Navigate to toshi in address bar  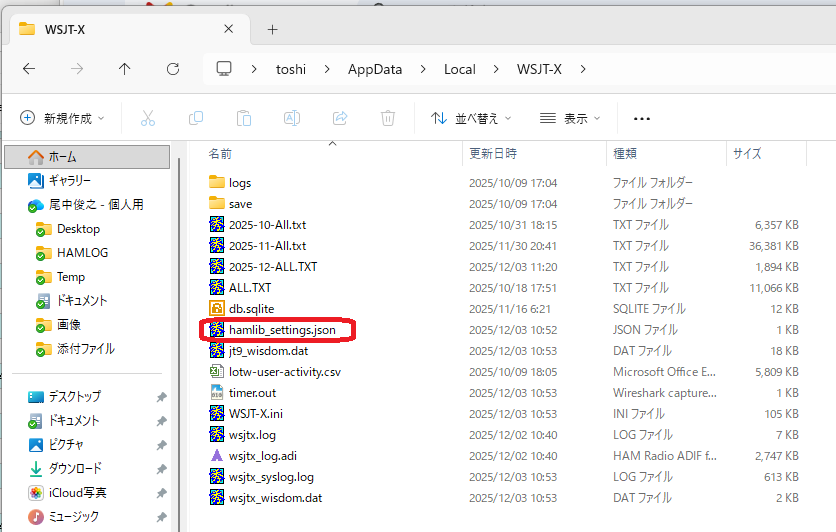click(x=291, y=69)
